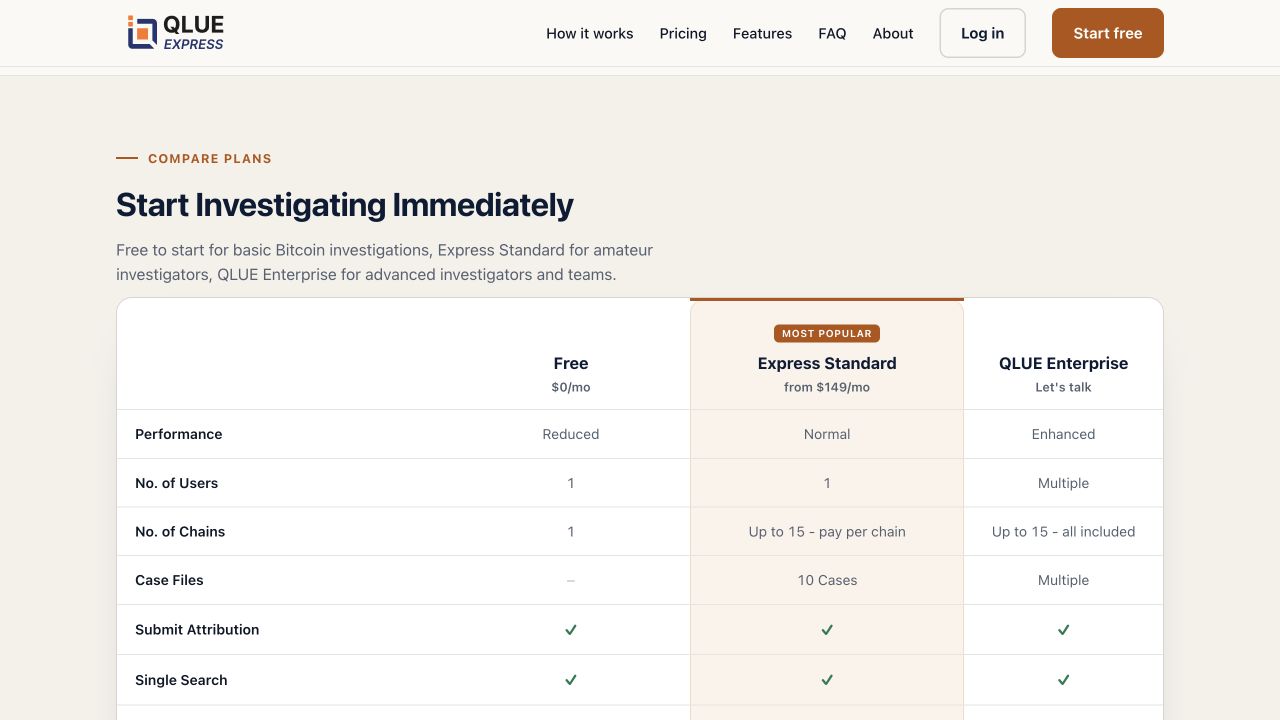This screenshot has width=1280, height=720.
Task: Click the "Normal" performance cell
Action: tap(827, 434)
